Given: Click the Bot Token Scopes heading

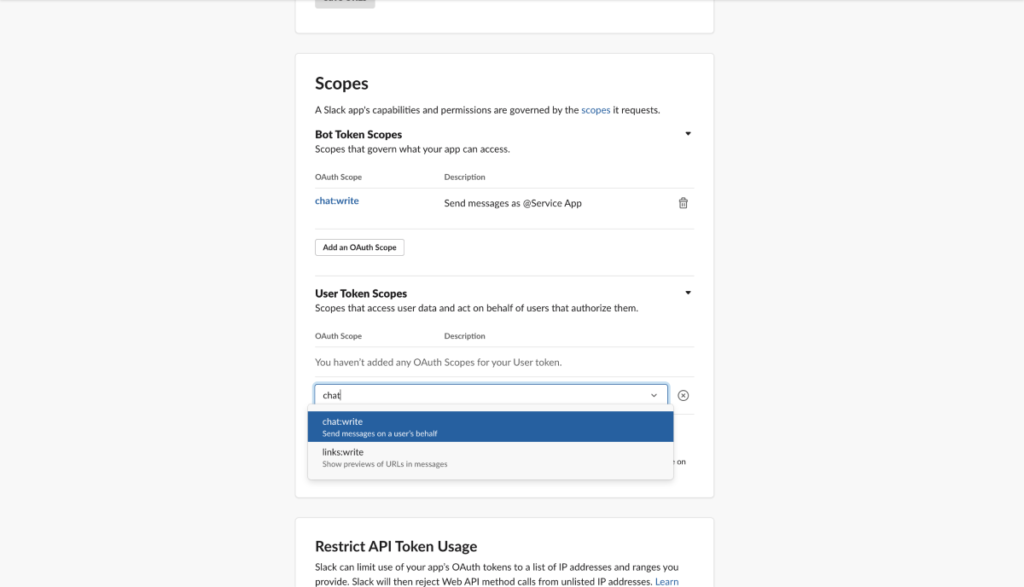Looking at the screenshot, I should [358, 134].
